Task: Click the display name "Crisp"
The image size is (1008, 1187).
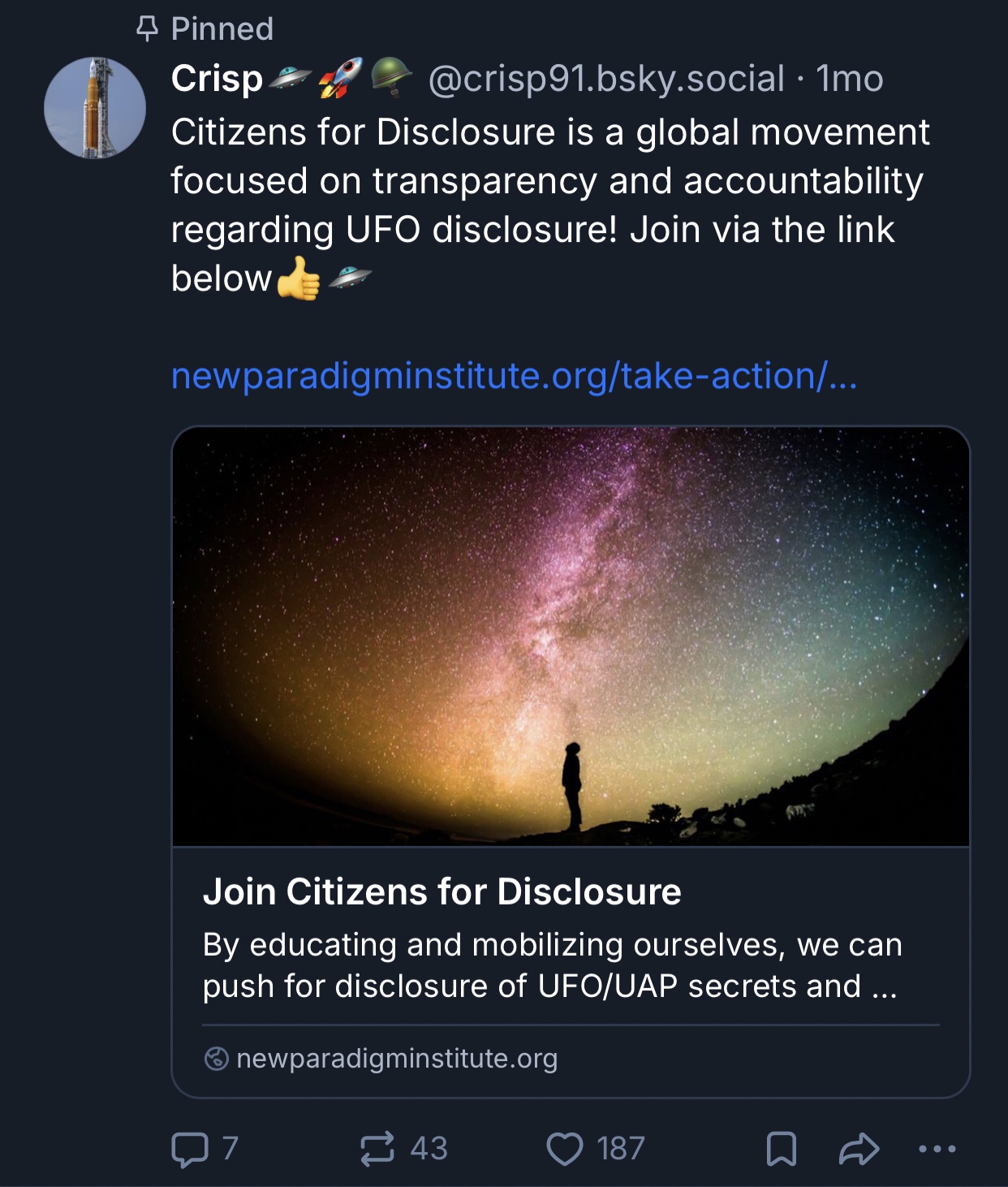Action: pyautogui.click(x=217, y=79)
